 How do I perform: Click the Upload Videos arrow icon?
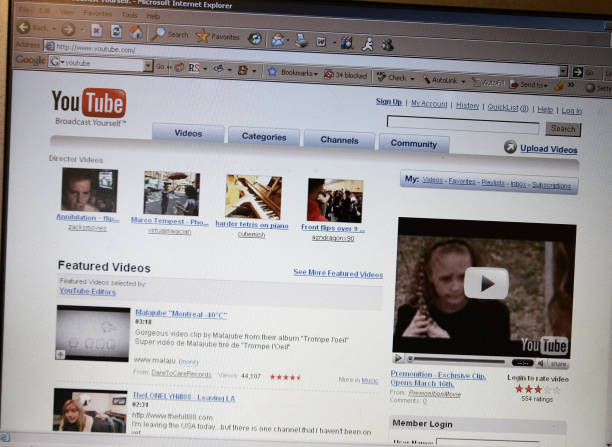pyautogui.click(x=510, y=148)
